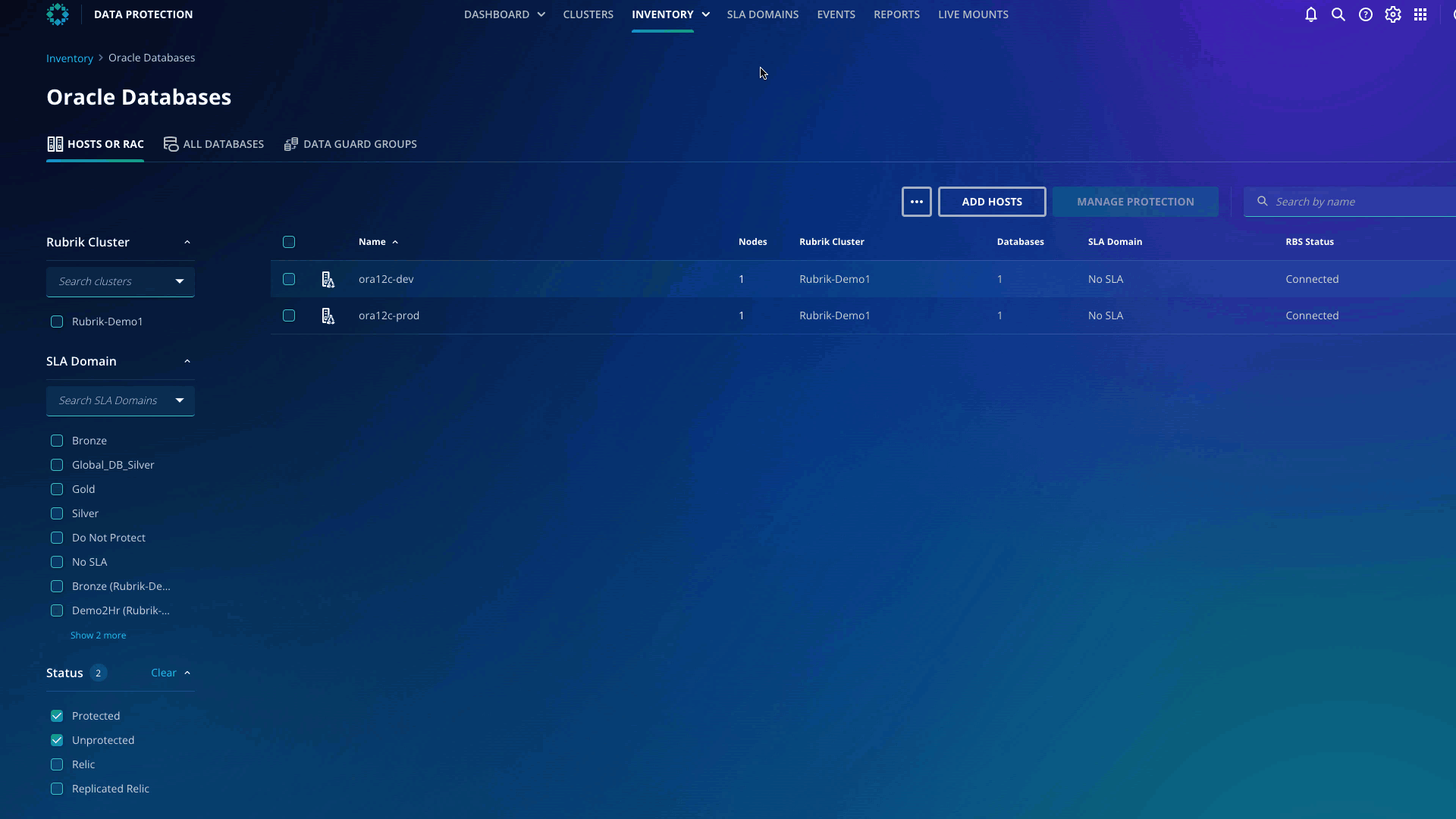
Task: Click Show 2 more SLA domains
Action: 99,635
